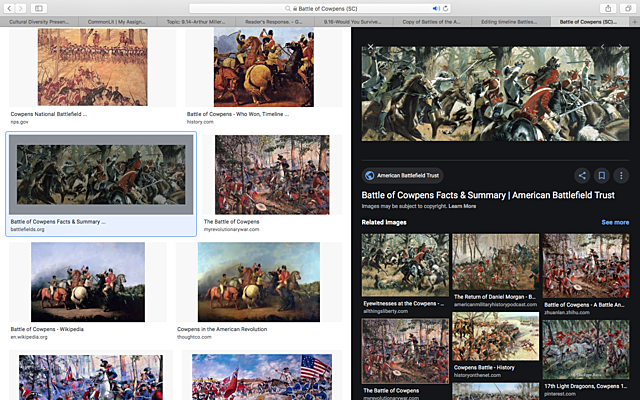Click the address bar showing Battle of Cowpens
This screenshot has height=400, width=640.
(x=320, y=8)
